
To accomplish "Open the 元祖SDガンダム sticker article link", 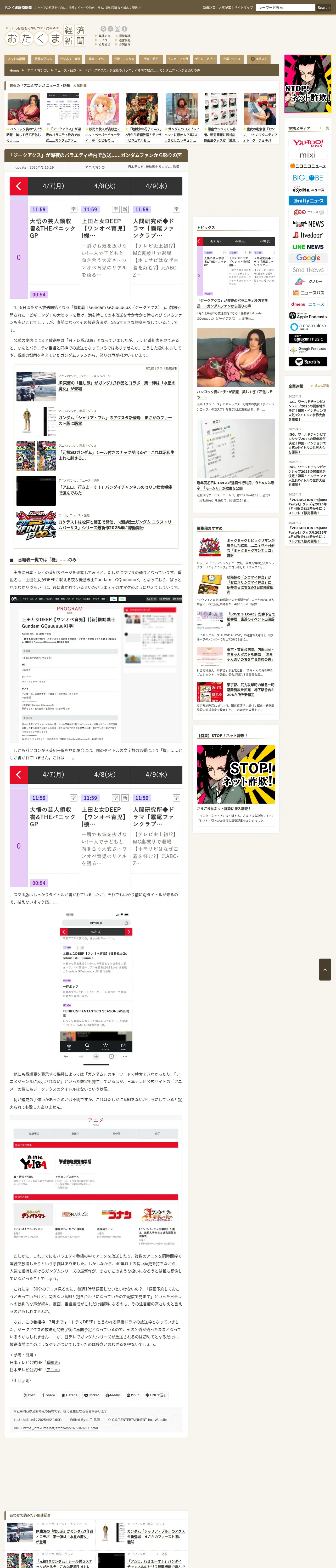I will (x=116, y=455).
